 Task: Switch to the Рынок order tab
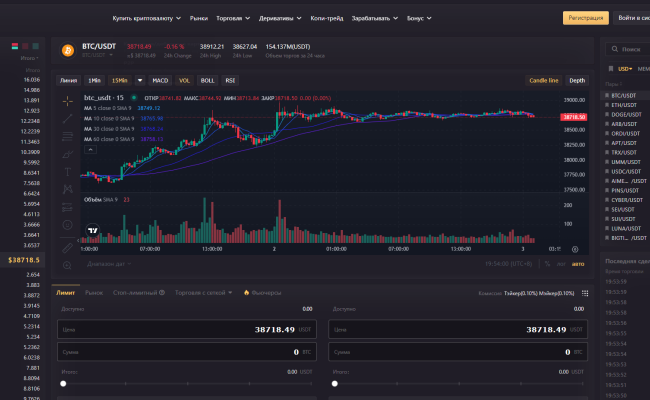[94, 293]
